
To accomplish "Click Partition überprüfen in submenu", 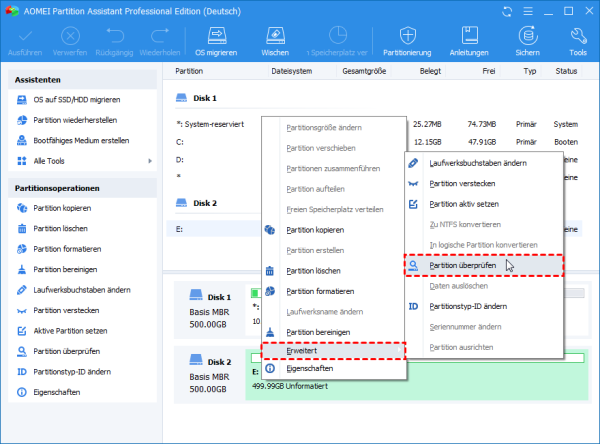I will pyautogui.click(x=484, y=265).
